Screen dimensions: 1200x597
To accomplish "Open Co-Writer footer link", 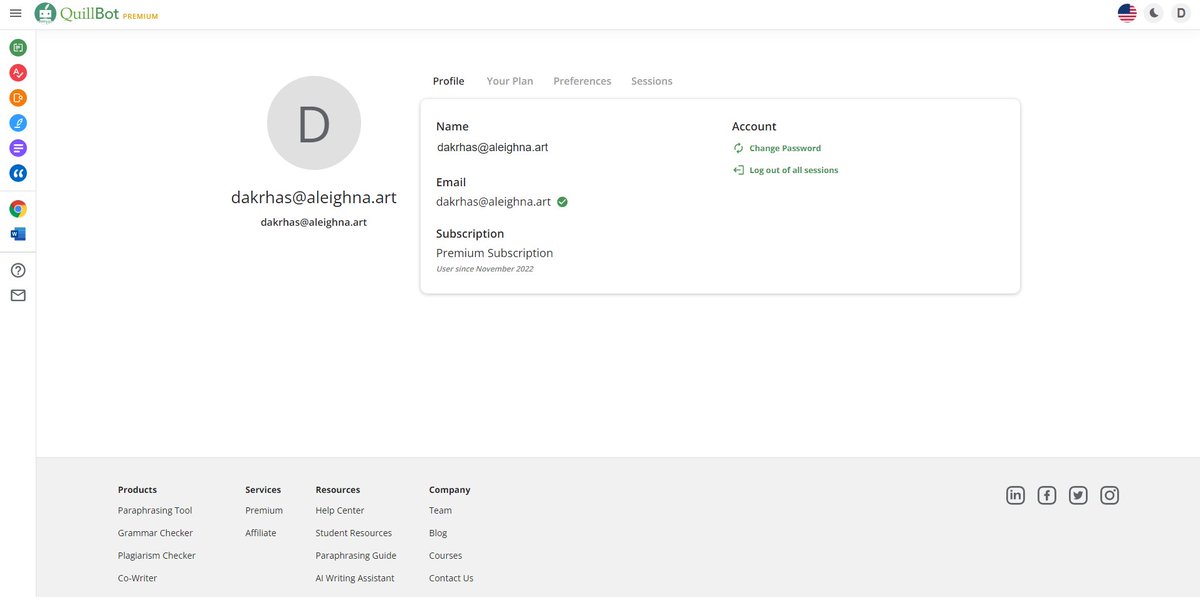I will point(137,578).
